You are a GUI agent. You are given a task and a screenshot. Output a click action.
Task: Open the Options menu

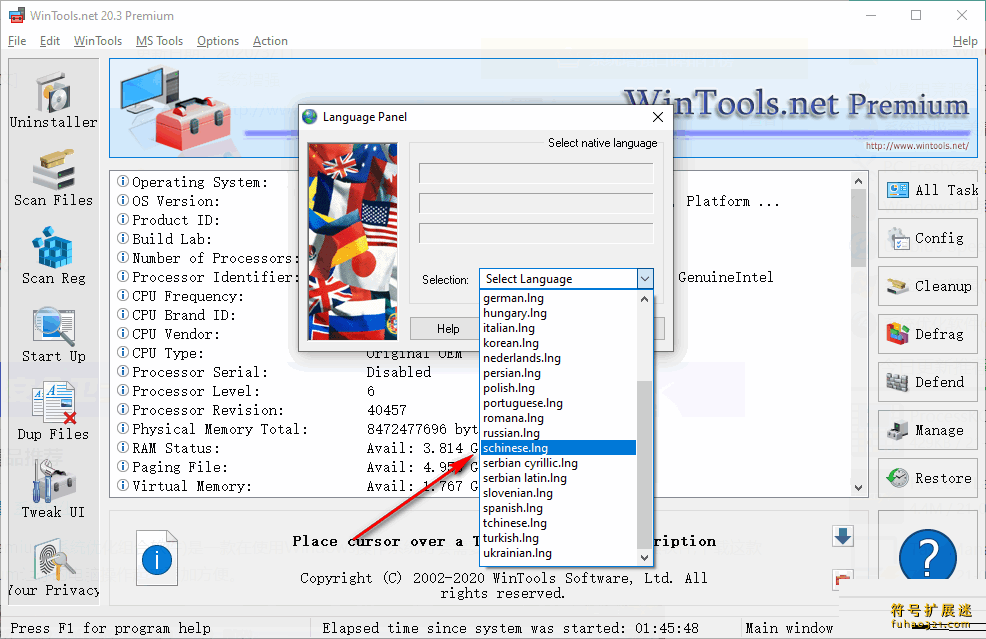[x=217, y=41]
